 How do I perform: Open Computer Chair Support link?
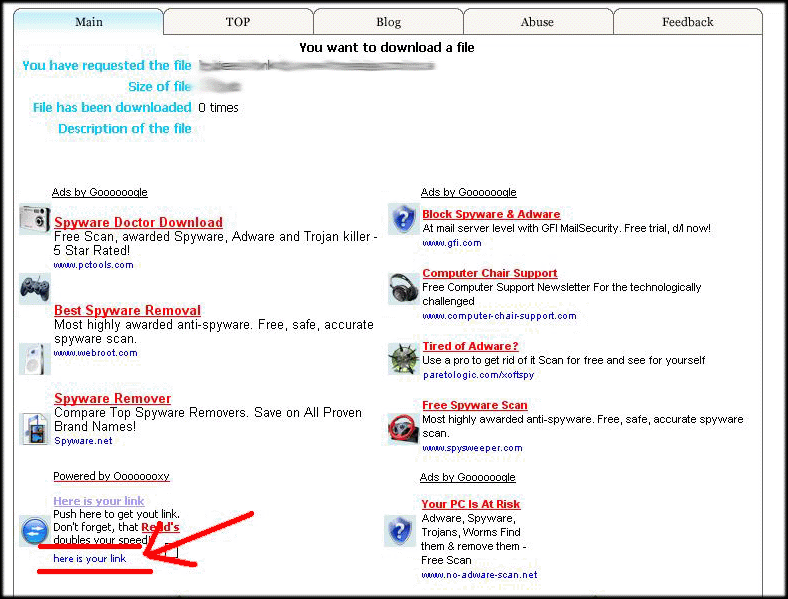[489, 273]
